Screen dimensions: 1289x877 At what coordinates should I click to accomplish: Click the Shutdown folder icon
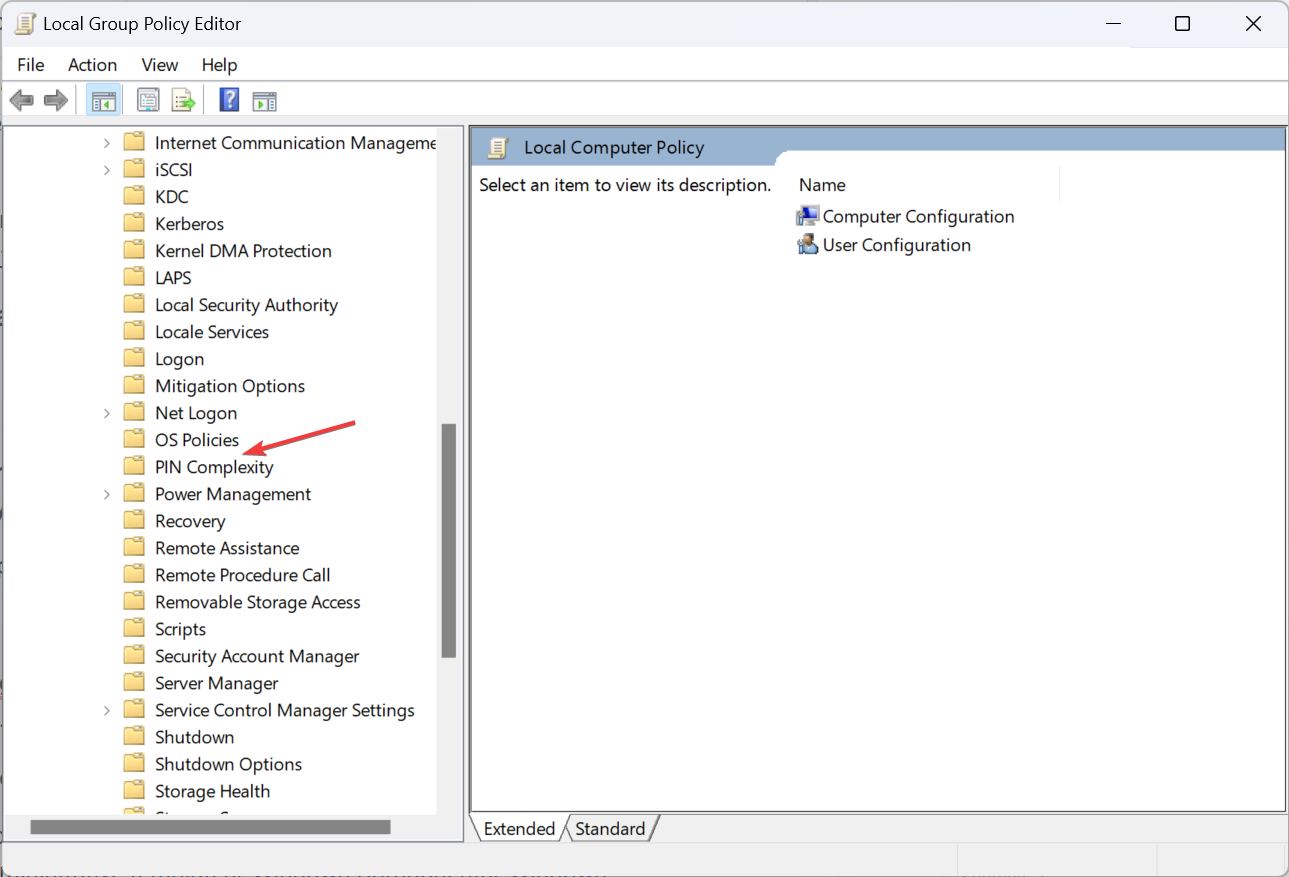point(134,736)
